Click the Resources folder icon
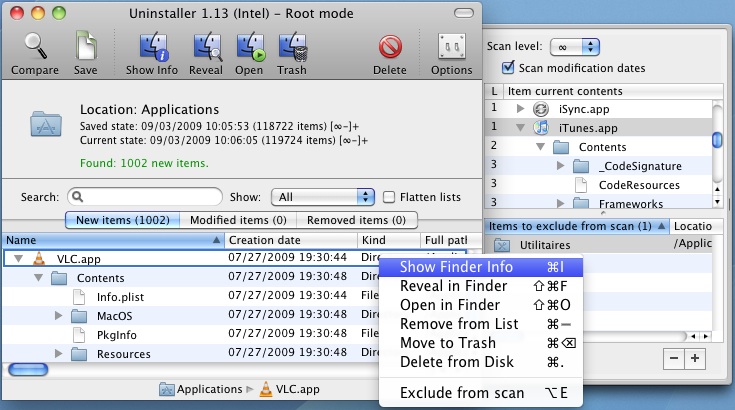The height and width of the screenshot is (410, 735). pyautogui.click(x=79, y=354)
